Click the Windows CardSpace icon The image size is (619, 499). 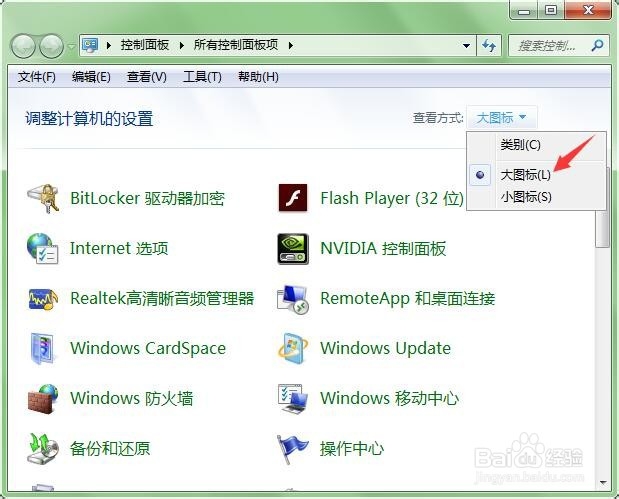coord(43,349)
